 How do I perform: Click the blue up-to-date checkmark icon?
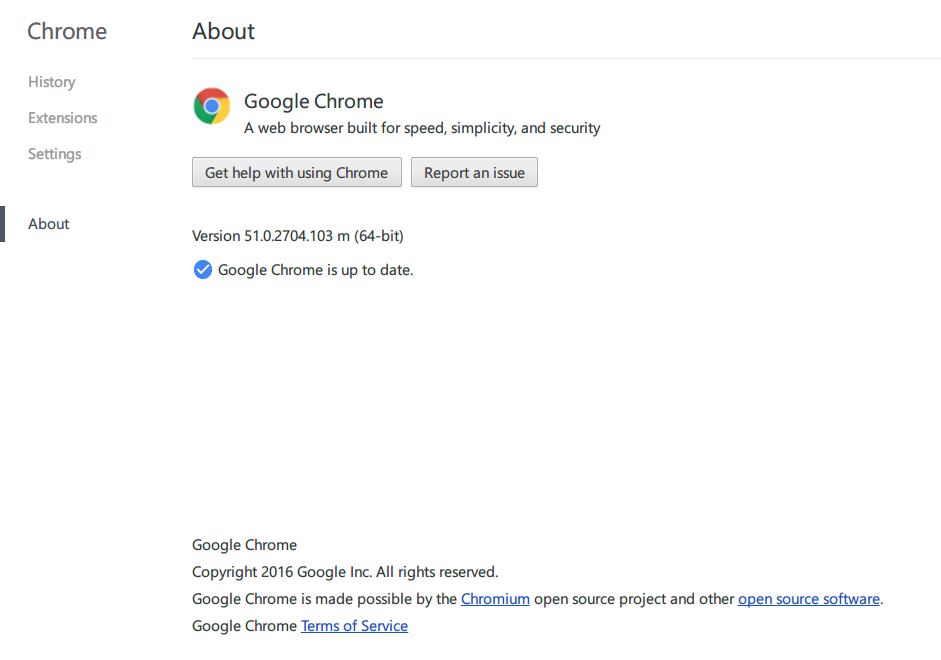(202, 269)
